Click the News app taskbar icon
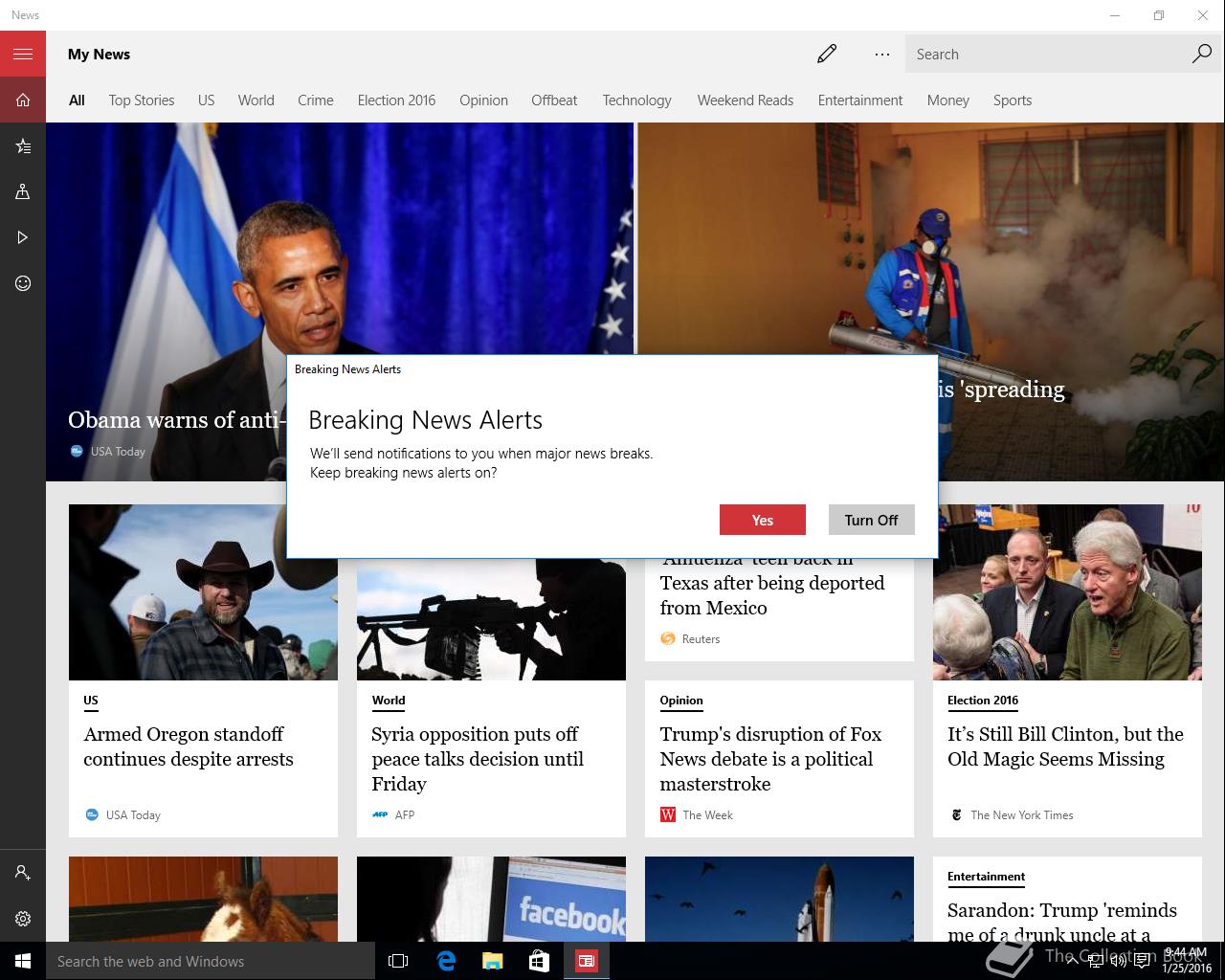1225x980 pixels. 587,961
